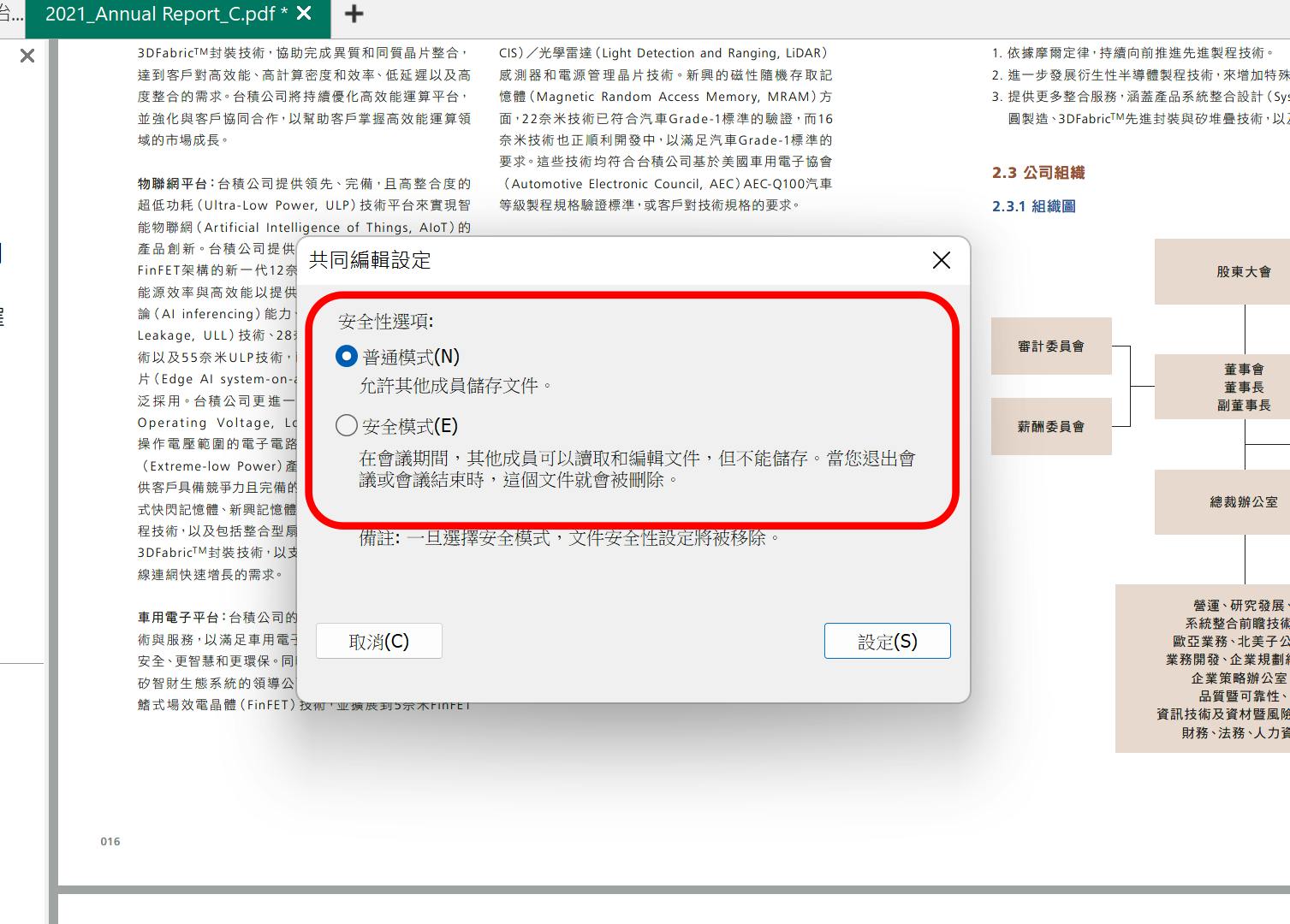
Task: Click the 允許其他成員儲存文件 description
Action: [456, 386]
